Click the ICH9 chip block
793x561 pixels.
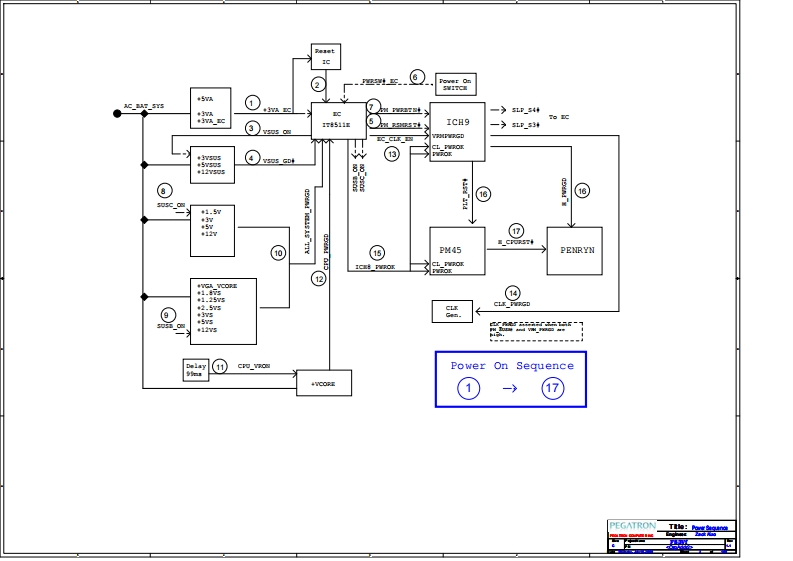tap(457, 130)
